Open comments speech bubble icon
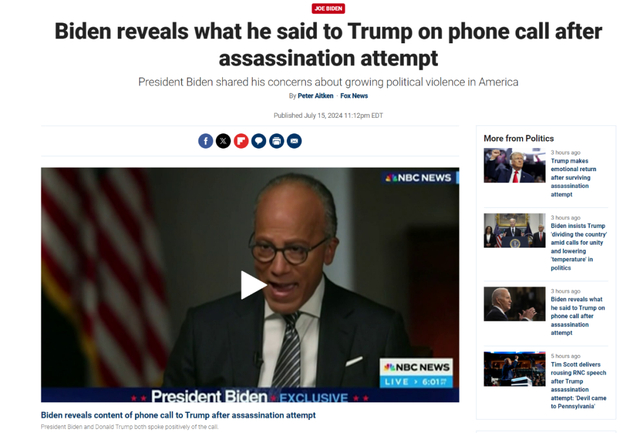The height and width of the screenshot is (433, 640). click(259, 141)
